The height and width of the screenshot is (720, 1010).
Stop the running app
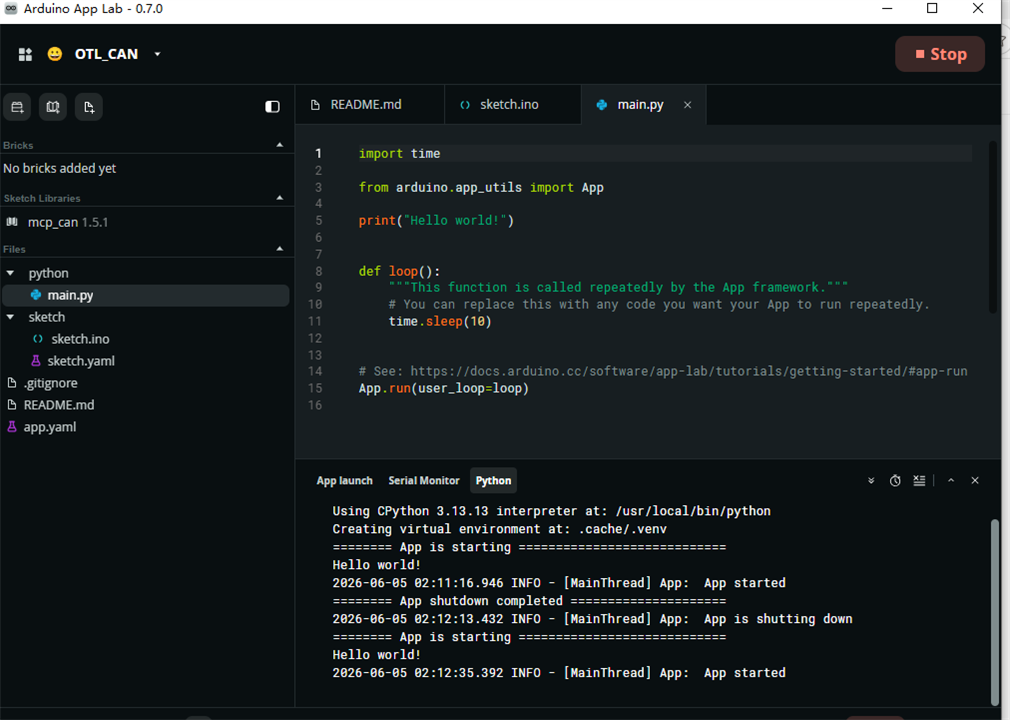point(940,54)
